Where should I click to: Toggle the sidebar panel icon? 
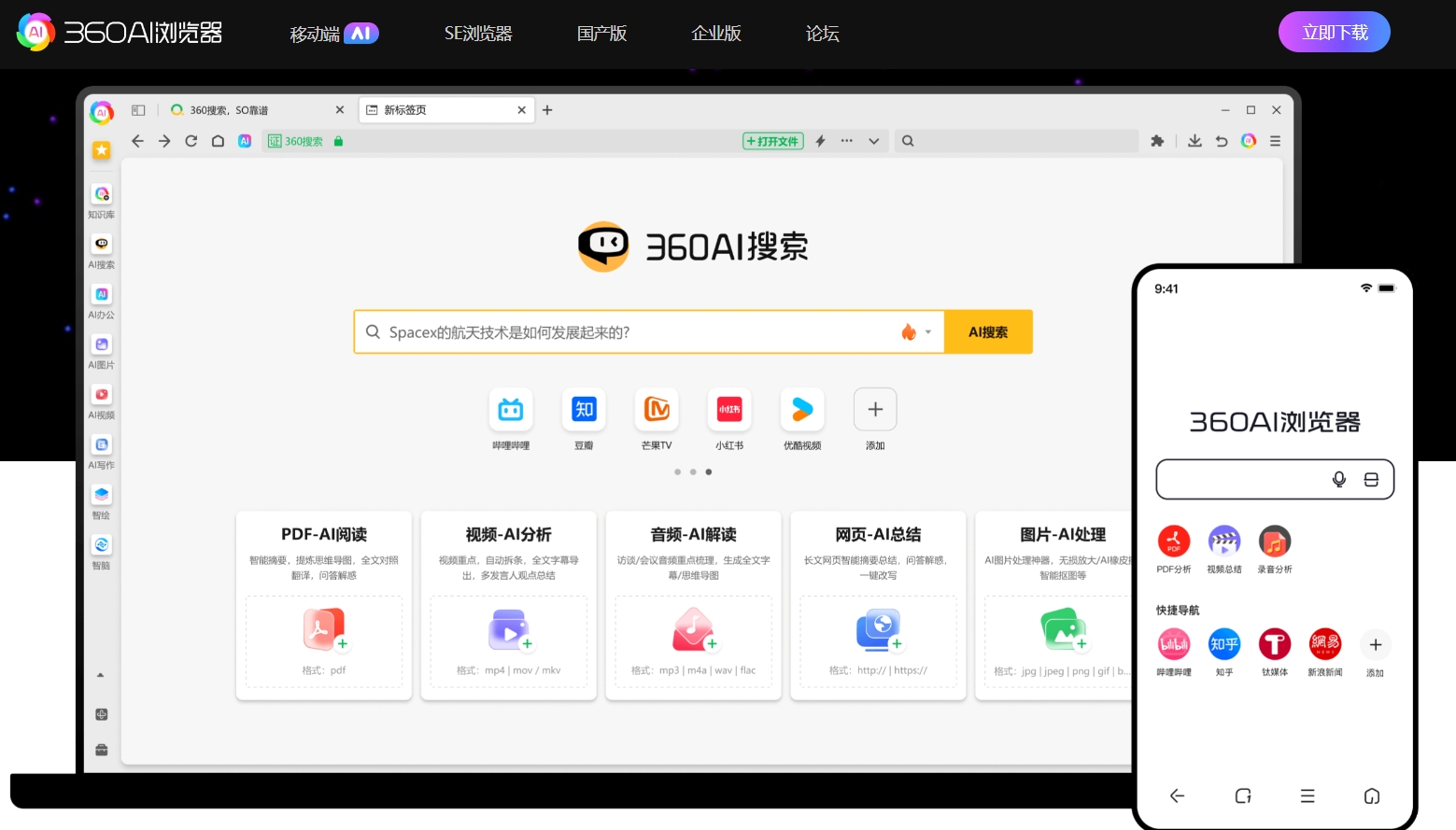(x=138, y=110)
